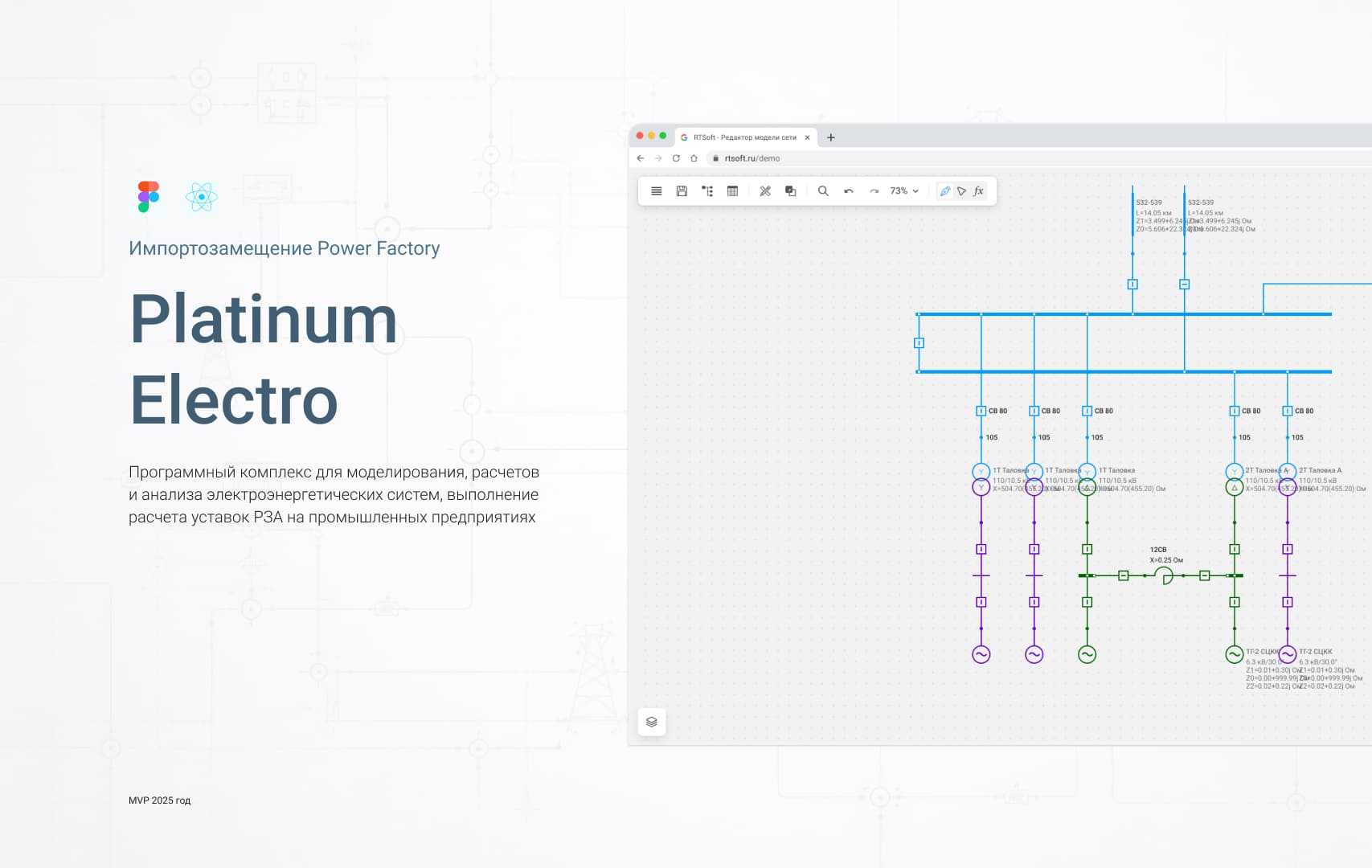Switch to the pointer selection mode
This screenshot has height=868, width=1372.
click(961, 191)
